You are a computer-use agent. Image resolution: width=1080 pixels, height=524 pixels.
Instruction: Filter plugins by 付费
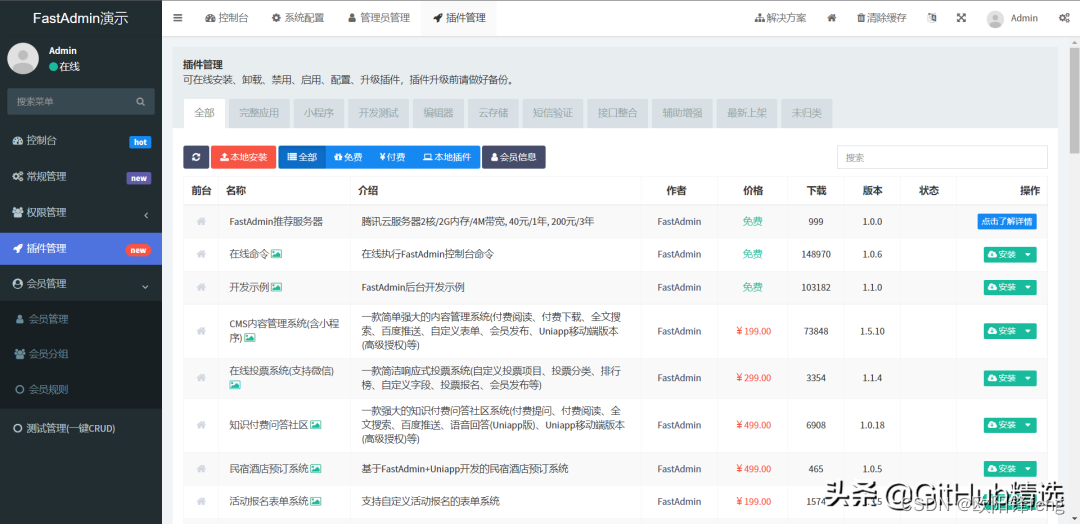[x=392, y=157]
